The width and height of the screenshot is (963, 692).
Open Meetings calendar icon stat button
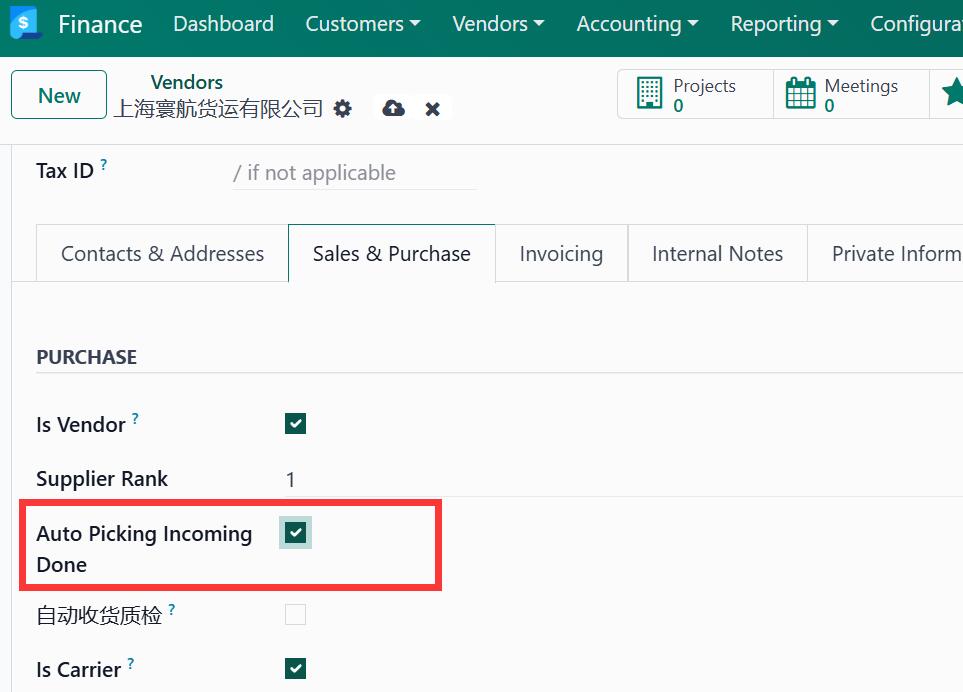[x=801, y=93]
